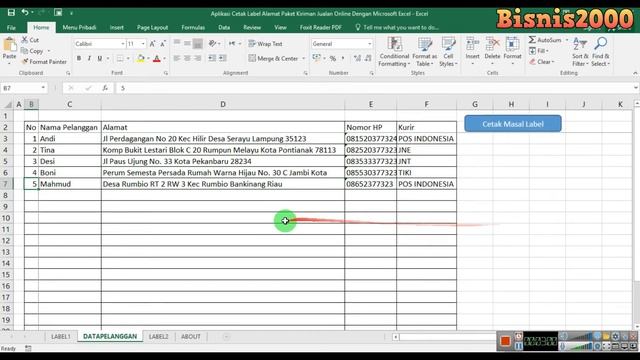The width and height of the screenshot is (640, 360).
Task: Increase decimal places
Action: click(x=357, y=58)
